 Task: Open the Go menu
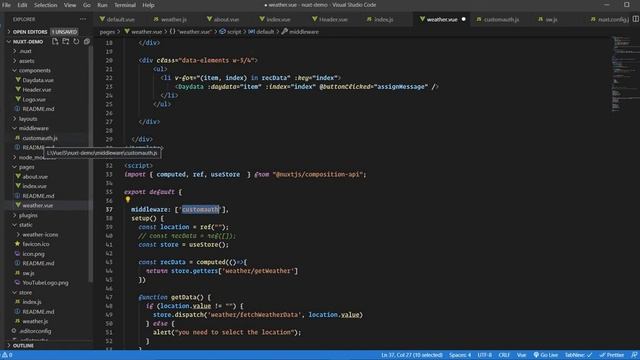click(87, 5)
